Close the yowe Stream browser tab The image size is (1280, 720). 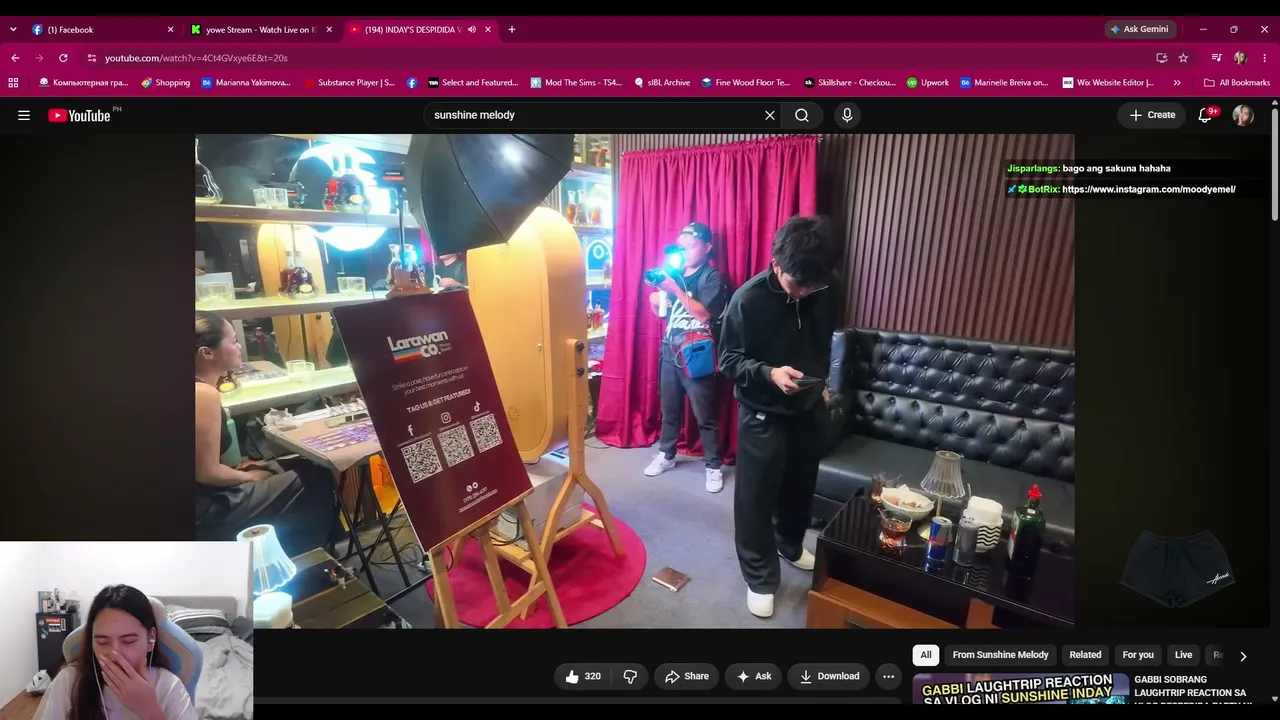pyautogui.click(x=329, y=29)
